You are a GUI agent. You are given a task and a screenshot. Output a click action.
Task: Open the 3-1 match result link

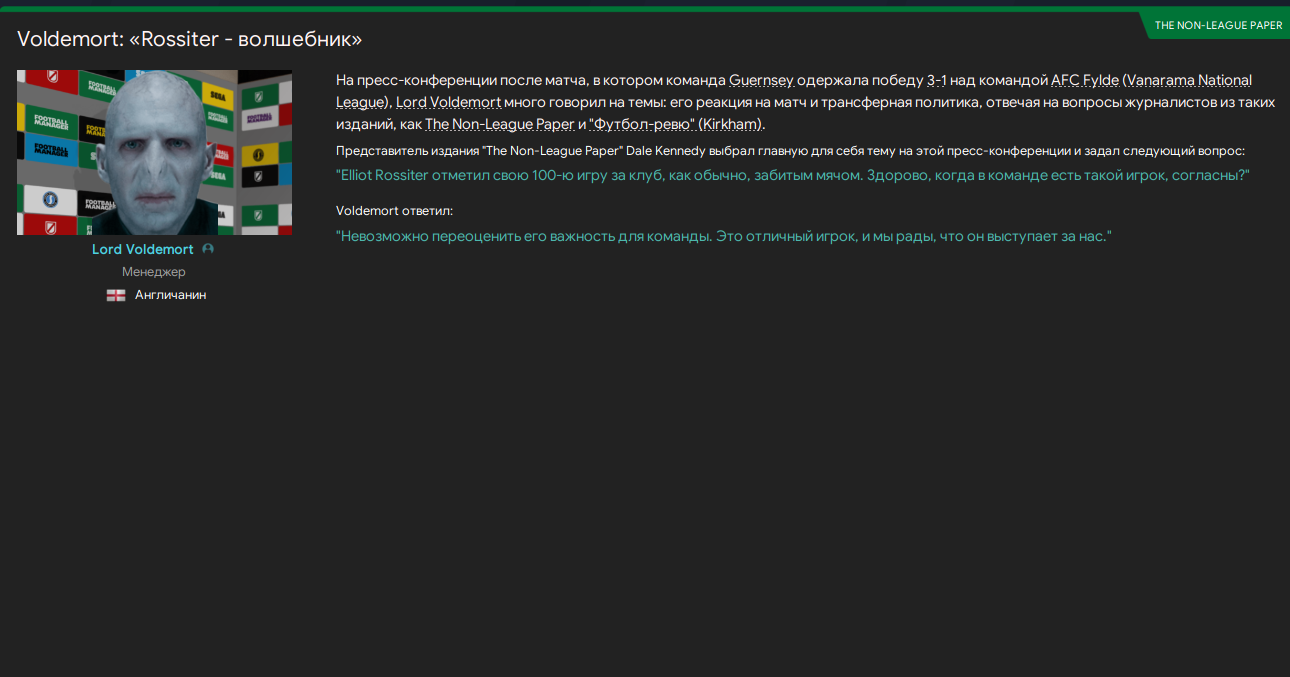click(x=936, y=80)
